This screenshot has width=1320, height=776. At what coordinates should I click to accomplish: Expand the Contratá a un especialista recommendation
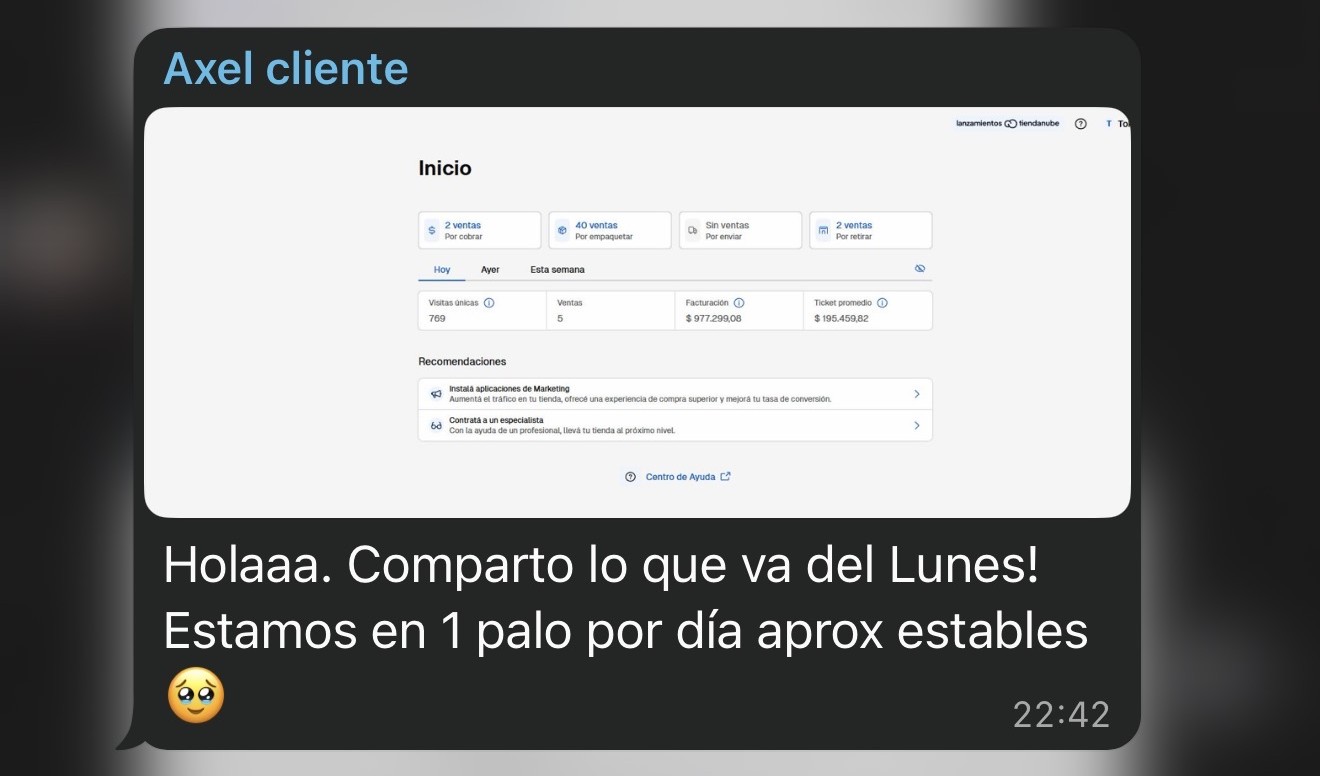click(917, 424)
